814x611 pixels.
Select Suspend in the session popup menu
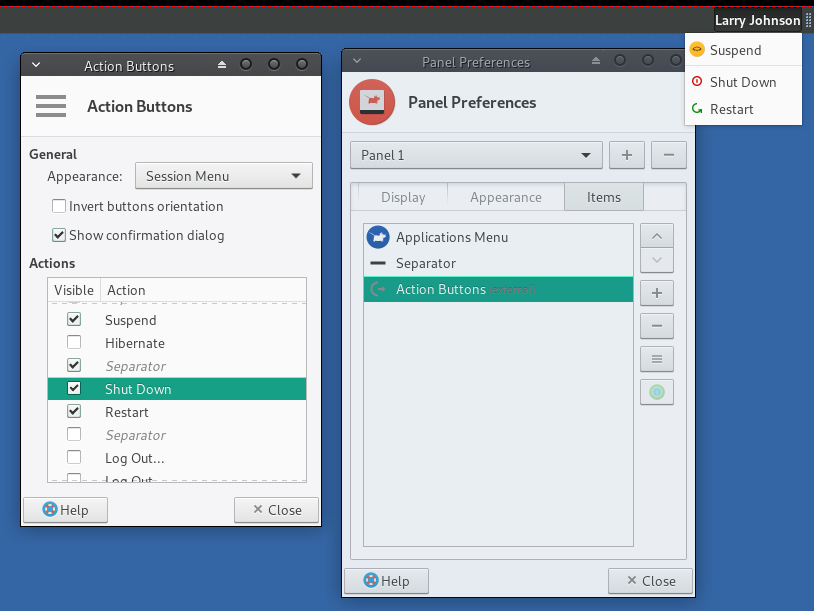click(x=735, y=50)
